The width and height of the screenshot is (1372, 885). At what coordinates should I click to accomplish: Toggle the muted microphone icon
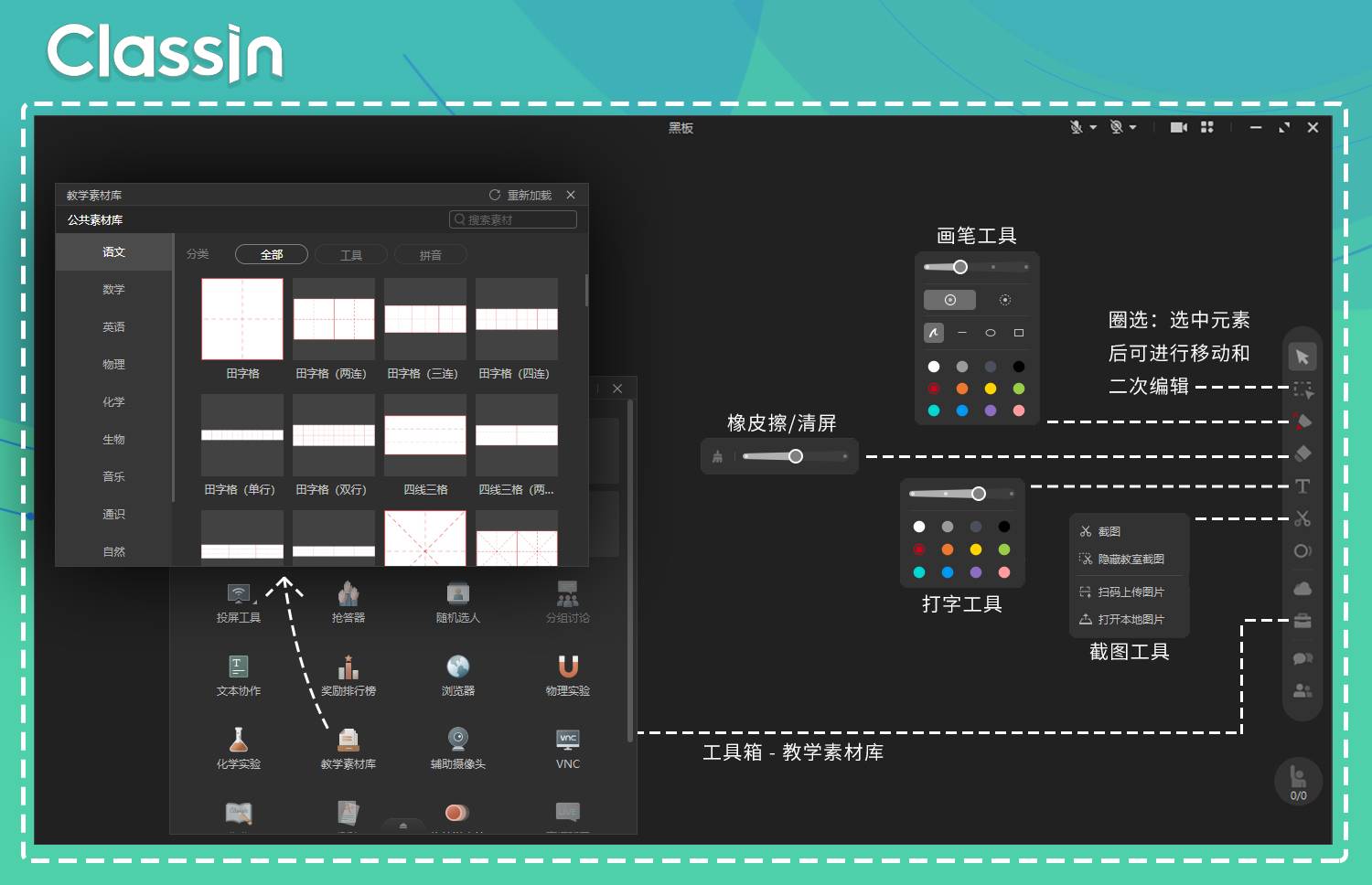[1077, 127]
